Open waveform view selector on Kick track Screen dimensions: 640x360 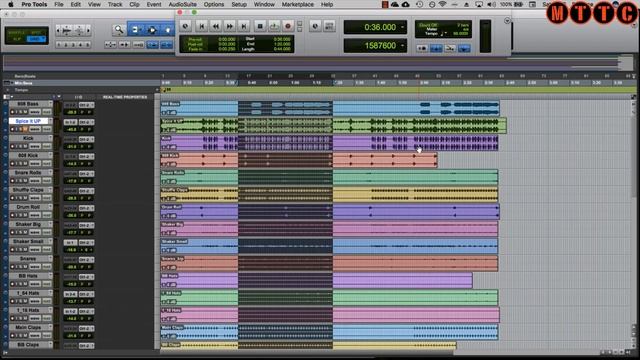tap(35, 146)
